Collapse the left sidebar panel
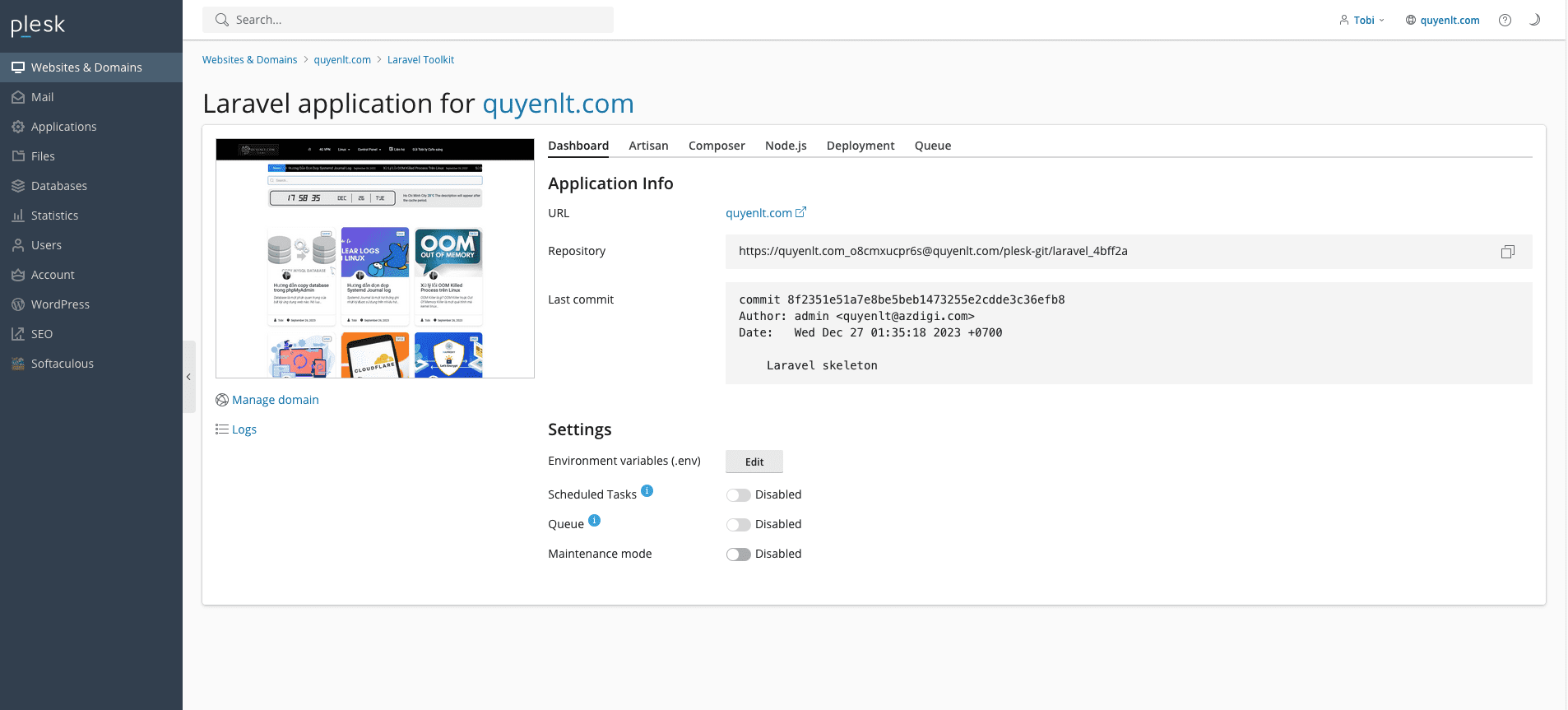 [188, 377]
